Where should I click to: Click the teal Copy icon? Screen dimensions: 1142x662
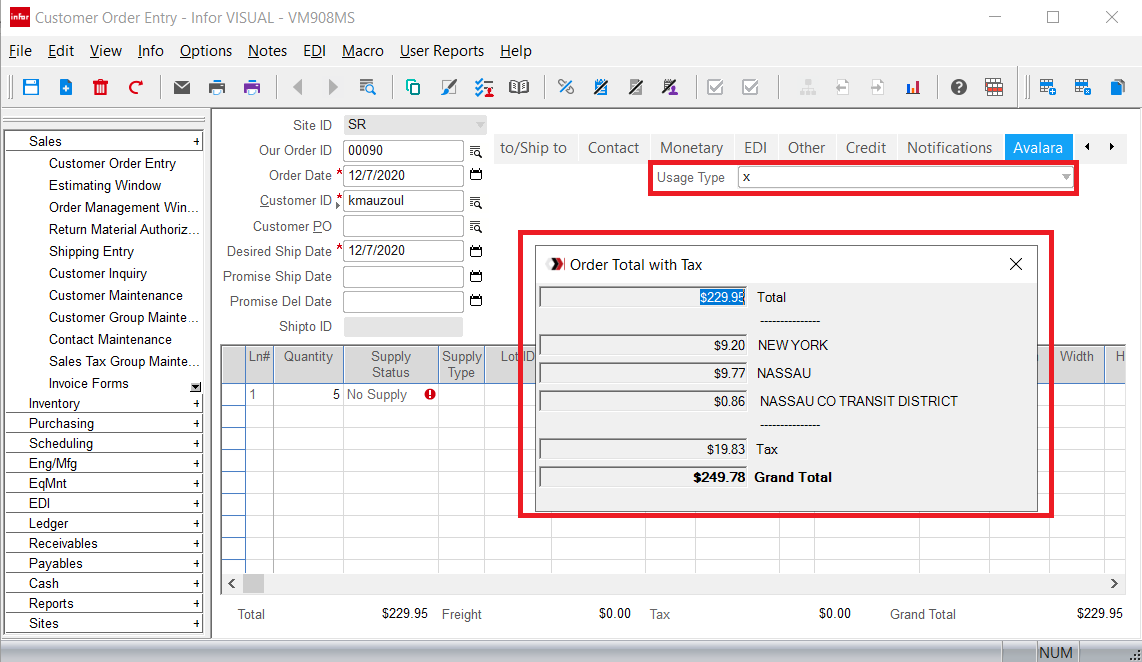coord(413,87)
